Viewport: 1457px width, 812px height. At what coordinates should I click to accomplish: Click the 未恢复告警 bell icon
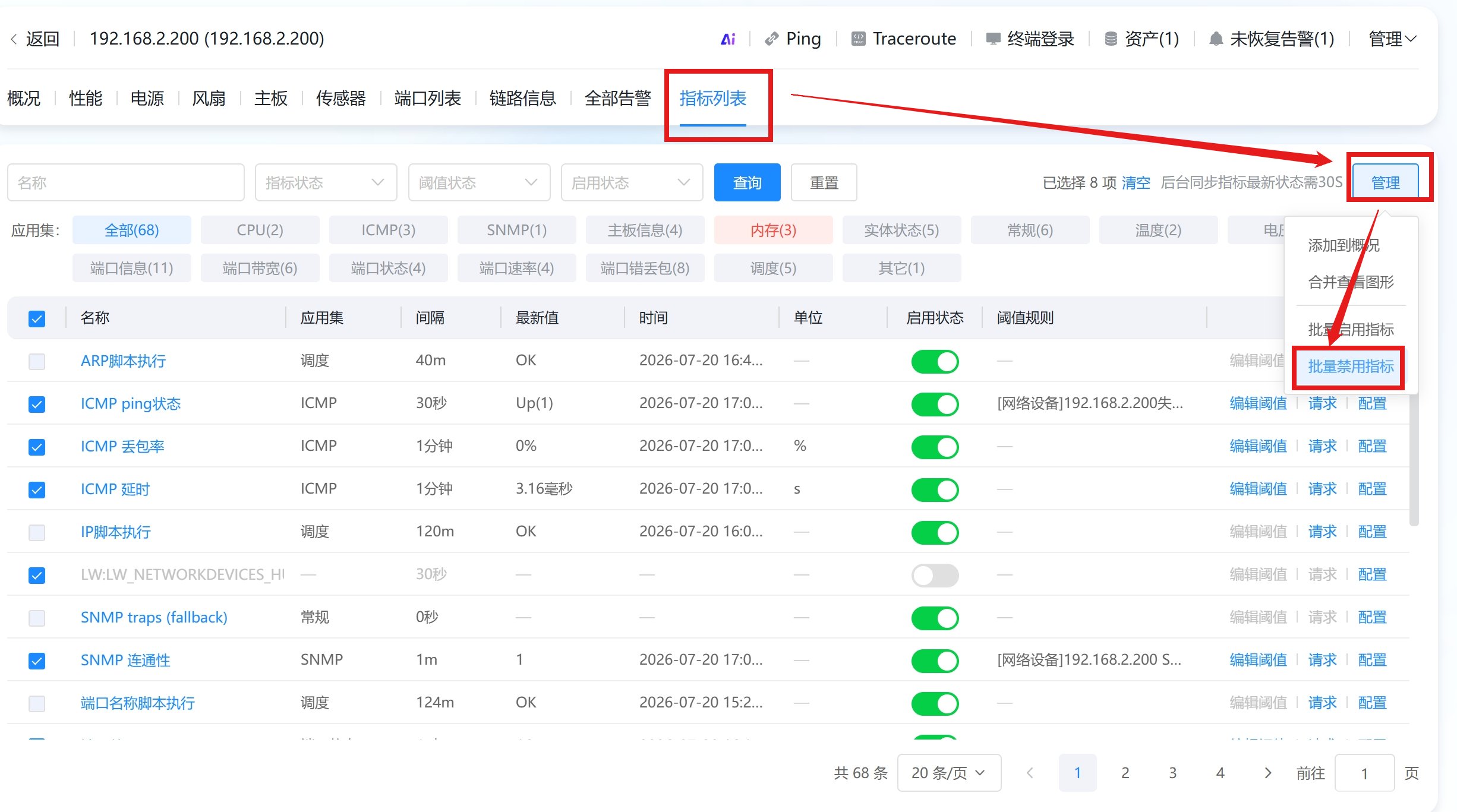pyautogui.click(x=1216, y=39)
